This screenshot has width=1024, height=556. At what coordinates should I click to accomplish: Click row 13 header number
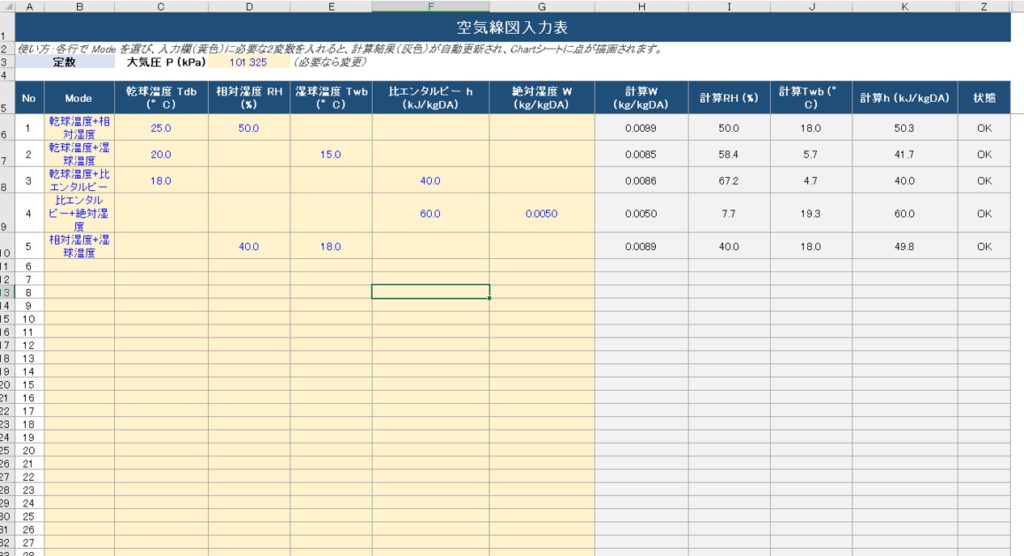(7, 292)
